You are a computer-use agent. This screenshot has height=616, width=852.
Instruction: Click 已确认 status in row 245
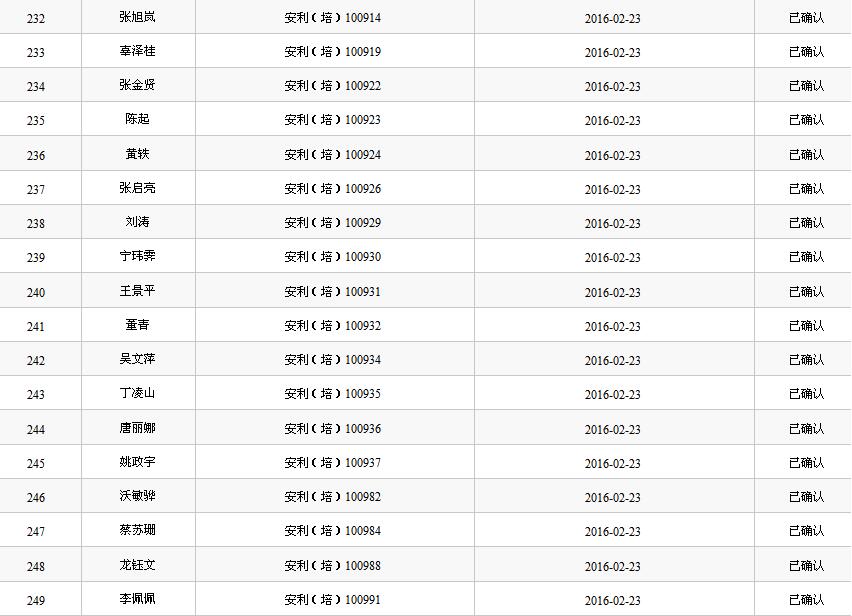806,463
